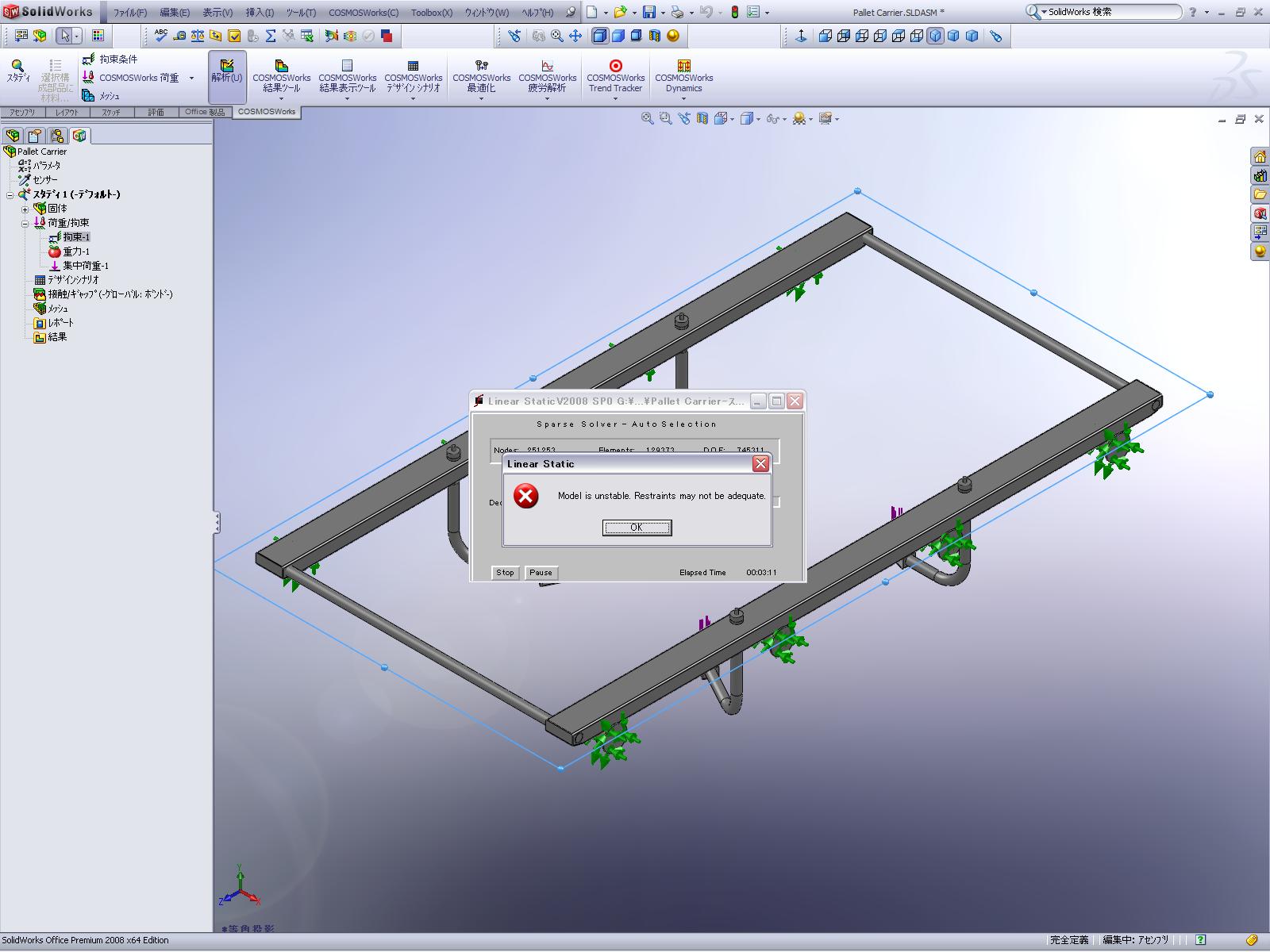Screen dimensions: 1270x952
Task: Click the Pan view icon
Action: pos(575,36)
